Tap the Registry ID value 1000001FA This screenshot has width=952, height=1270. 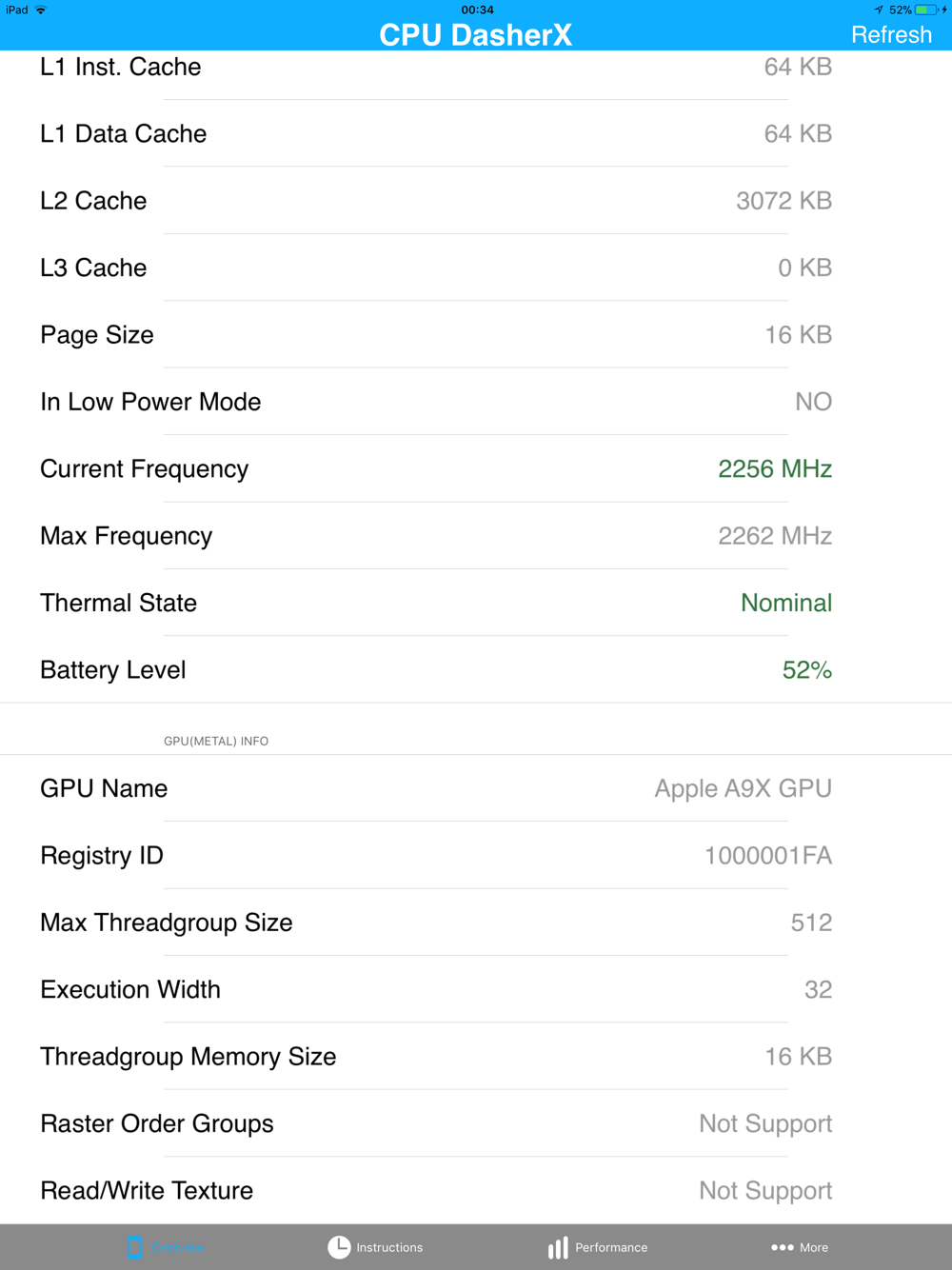[768, 855]
